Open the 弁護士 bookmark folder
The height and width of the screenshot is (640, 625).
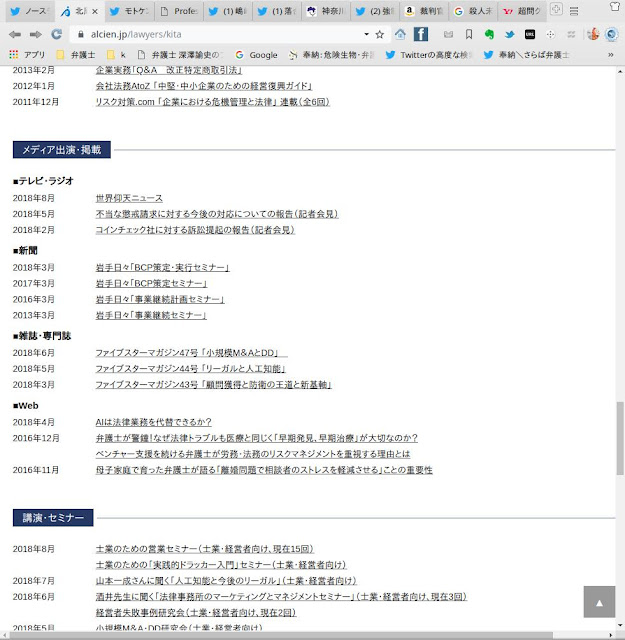click(x=76, y=55)
